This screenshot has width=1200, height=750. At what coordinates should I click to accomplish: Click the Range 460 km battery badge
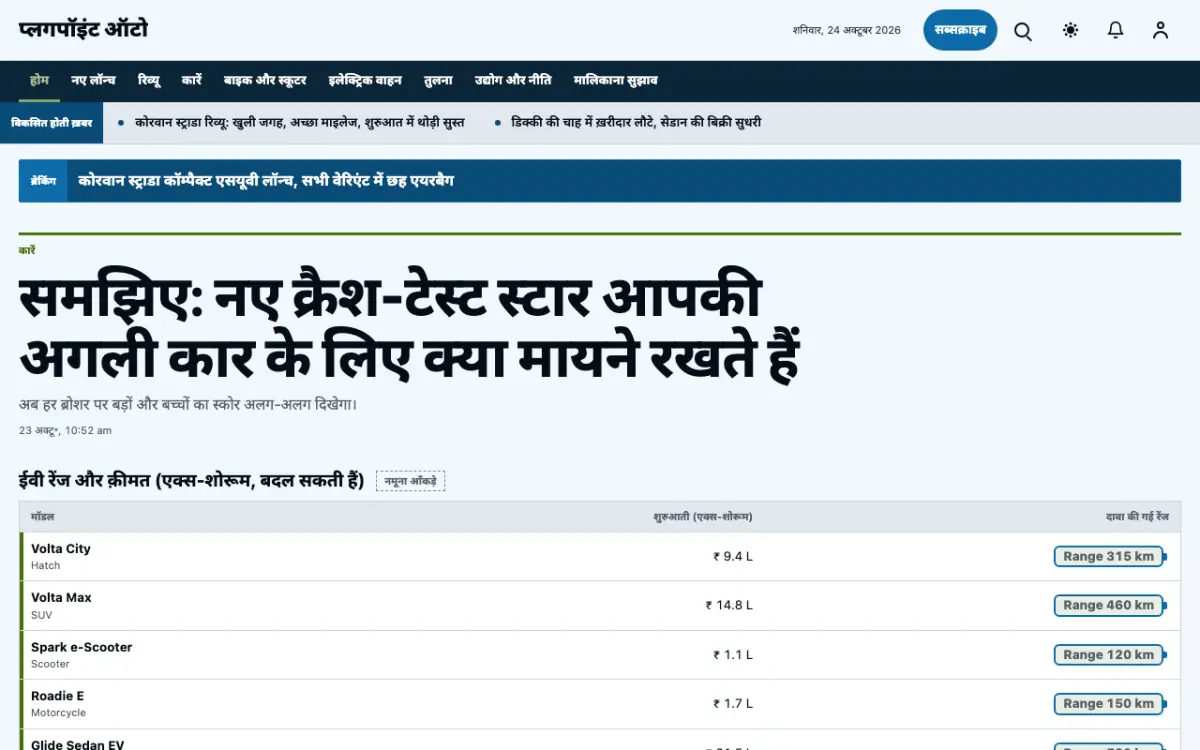(x=1109, y=605)
